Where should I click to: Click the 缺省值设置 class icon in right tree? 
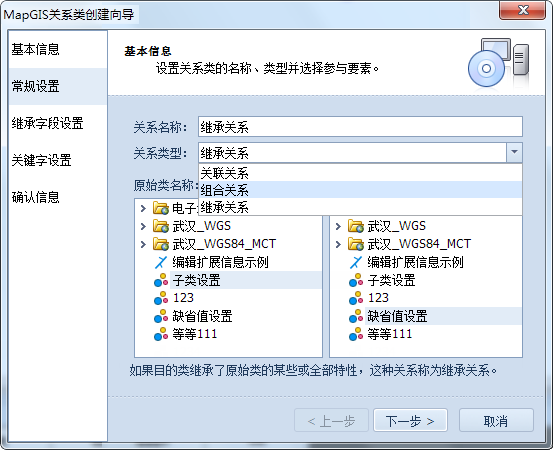[x=356, y=316]
